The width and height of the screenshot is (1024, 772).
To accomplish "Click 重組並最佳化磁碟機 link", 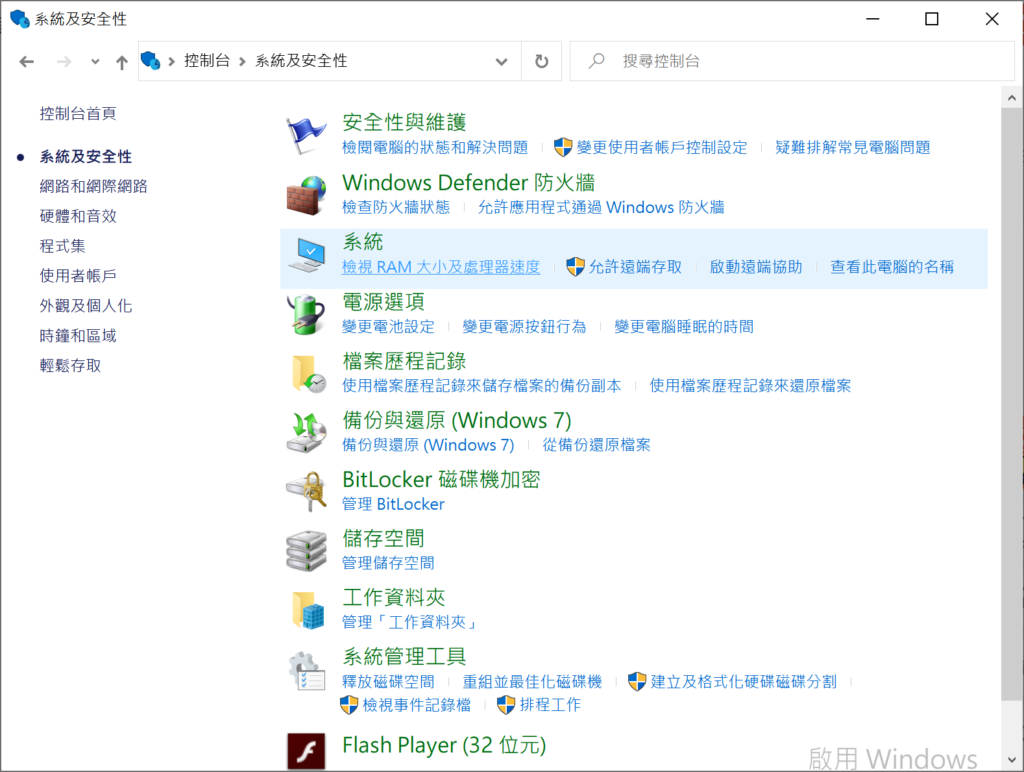I will coord(532,682).
